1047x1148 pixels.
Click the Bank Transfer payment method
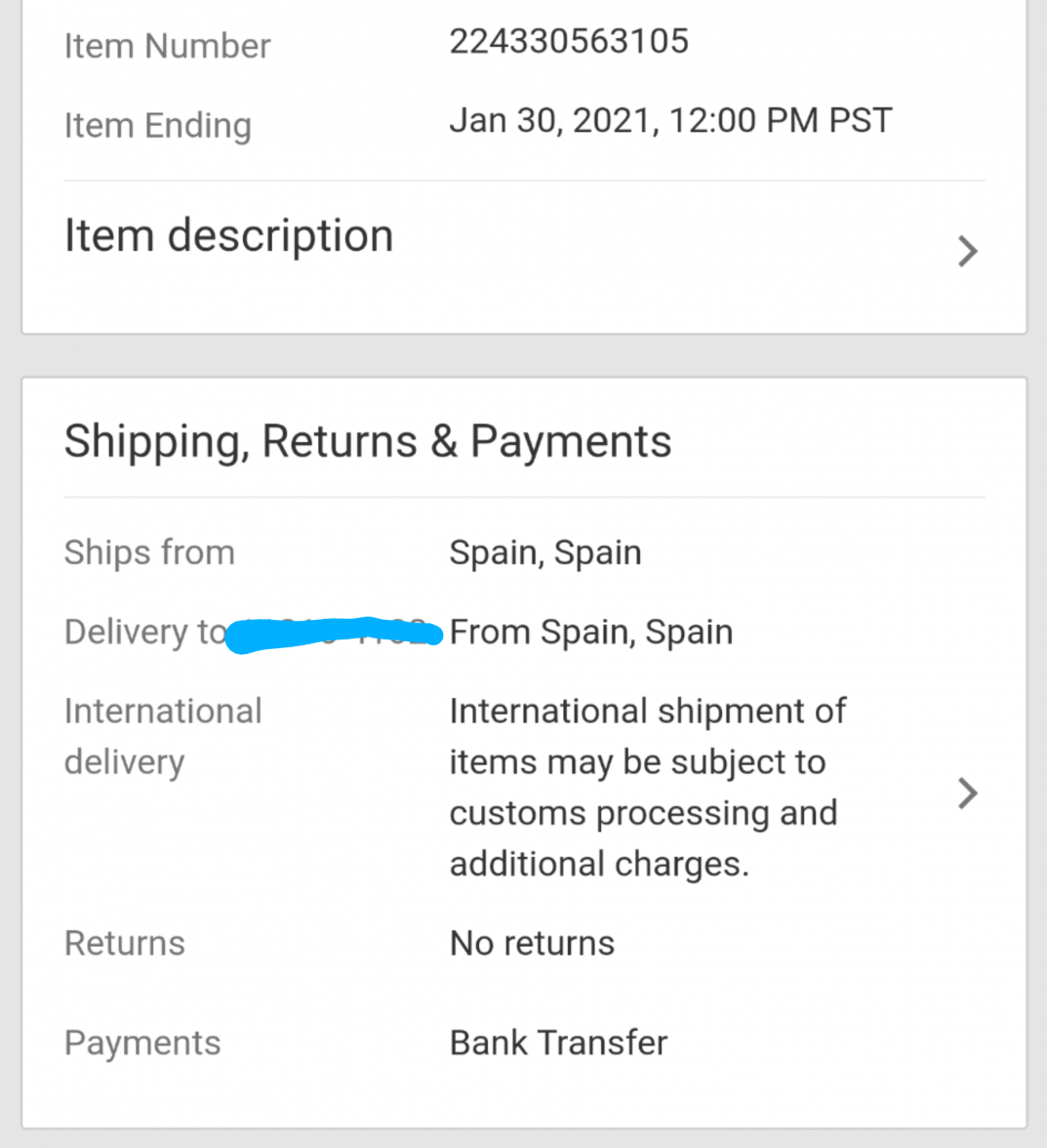click(558, 1043)
